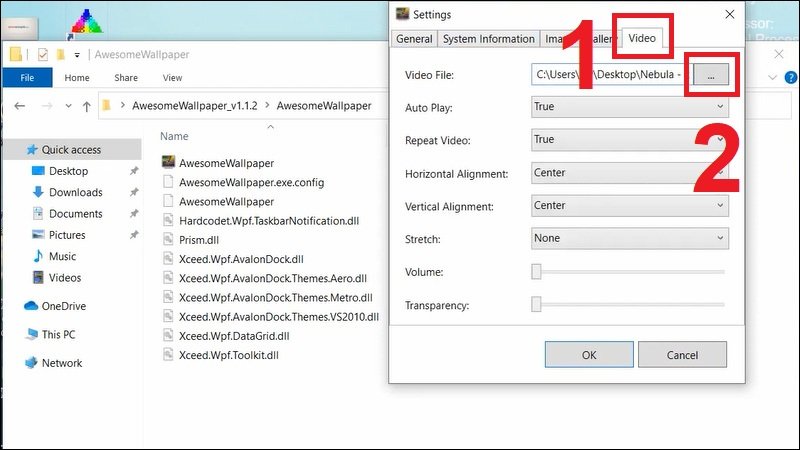
Task: Click the Volume slider handle
Action: (x=537, y=272)
